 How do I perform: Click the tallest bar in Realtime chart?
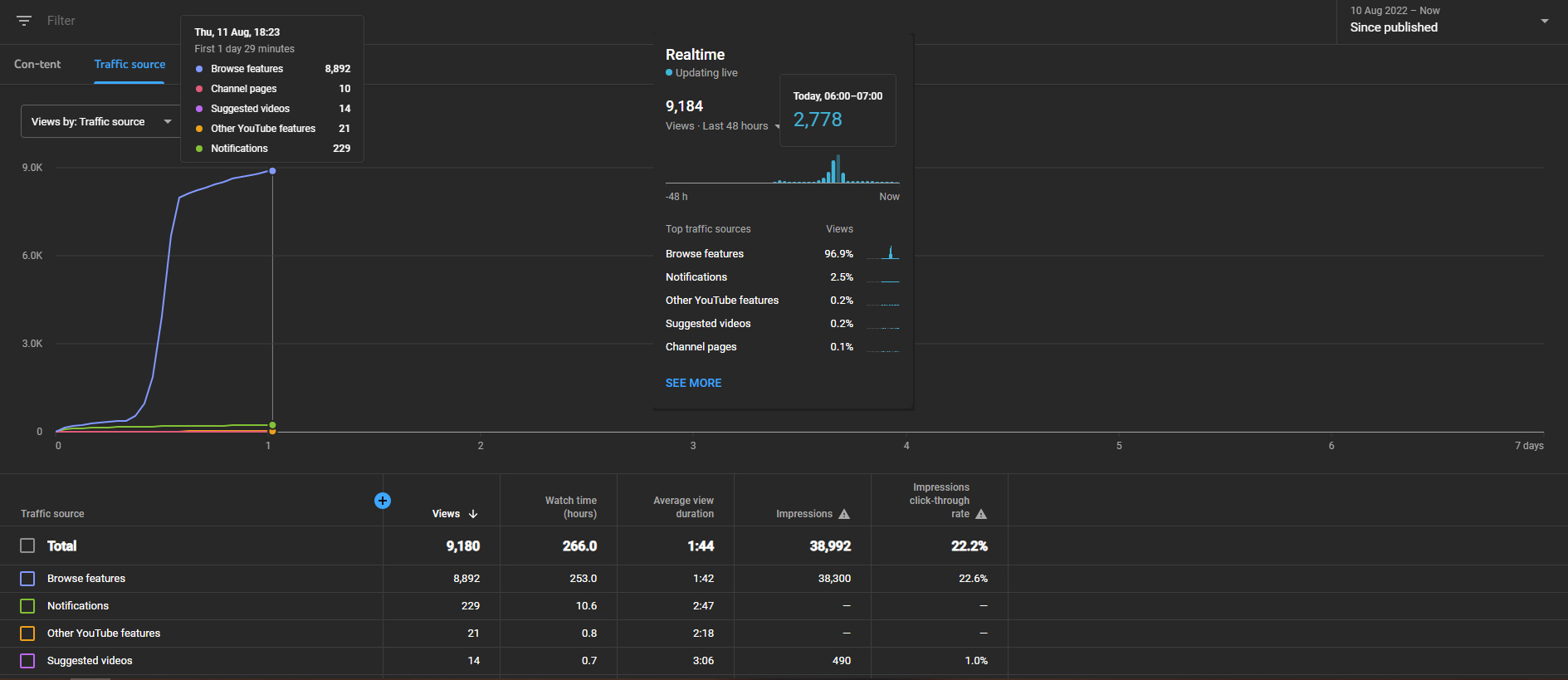coord(838,169)
